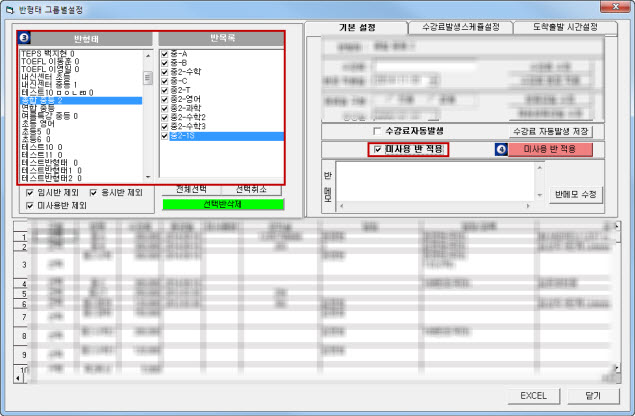
Task: Toggle the 임시반 제외 checkbox
Action: (30, 192)
